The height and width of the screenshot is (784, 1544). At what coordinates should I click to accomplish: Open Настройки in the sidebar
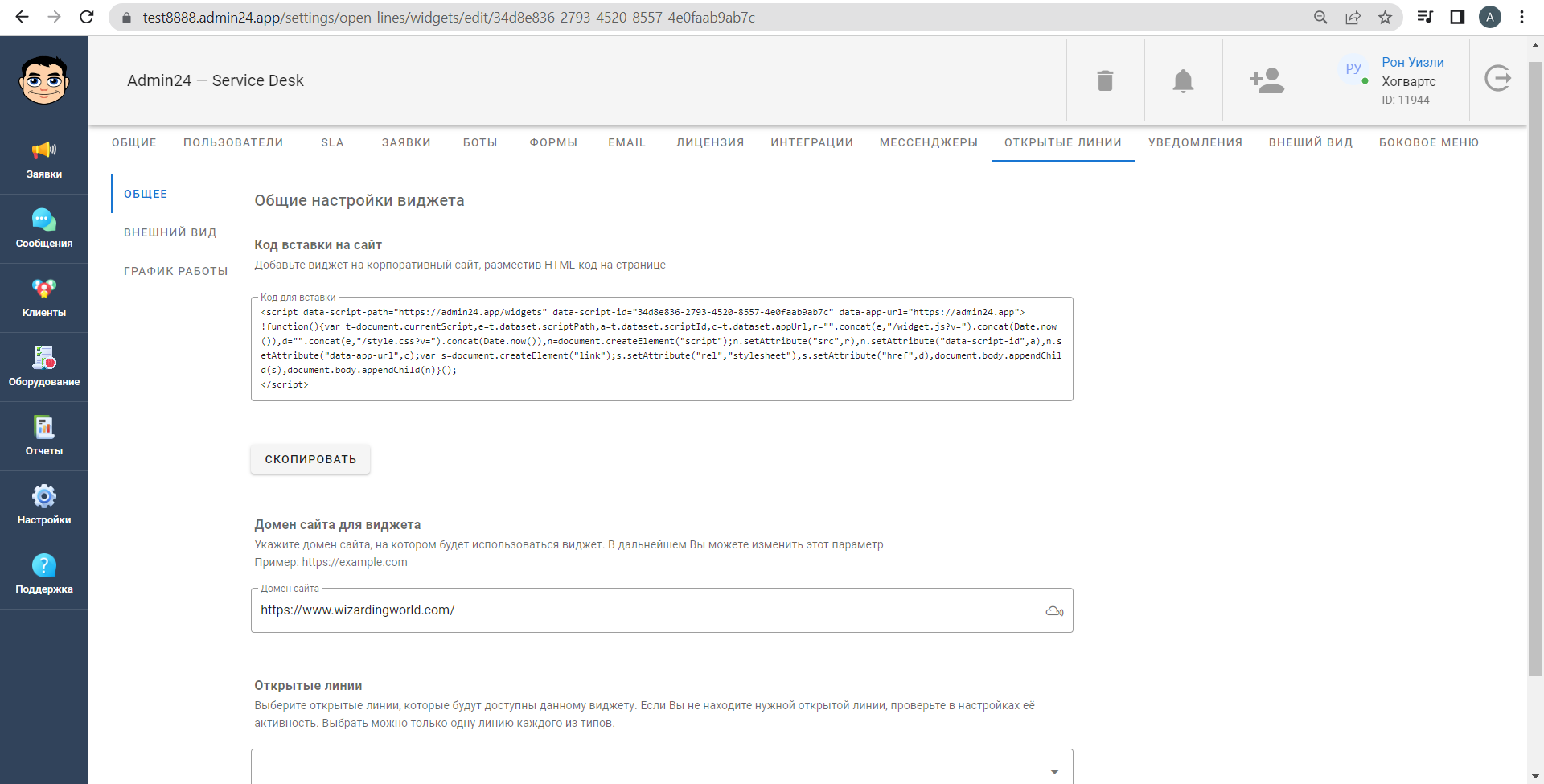tap(44, 506)
